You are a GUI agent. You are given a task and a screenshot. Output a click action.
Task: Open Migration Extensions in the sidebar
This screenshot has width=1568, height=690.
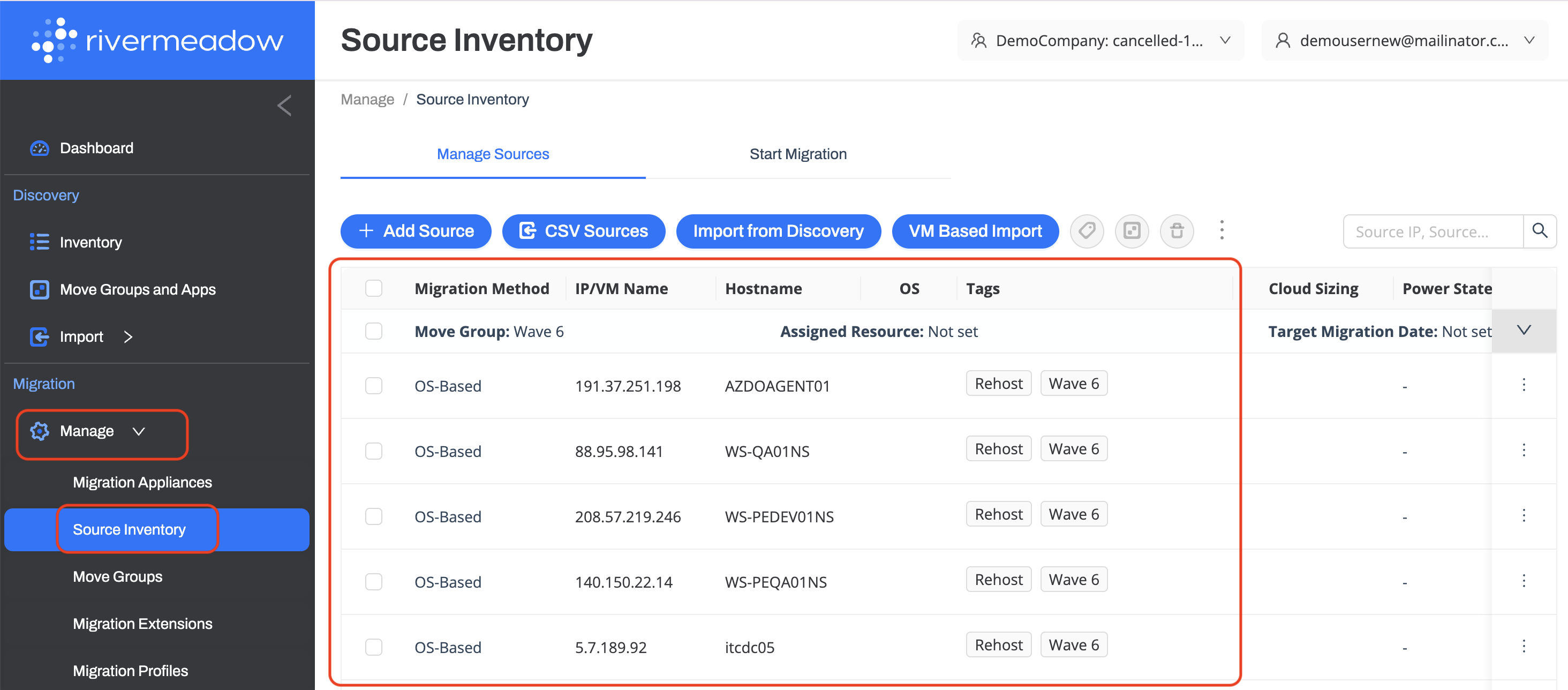(x=142, y=624)
